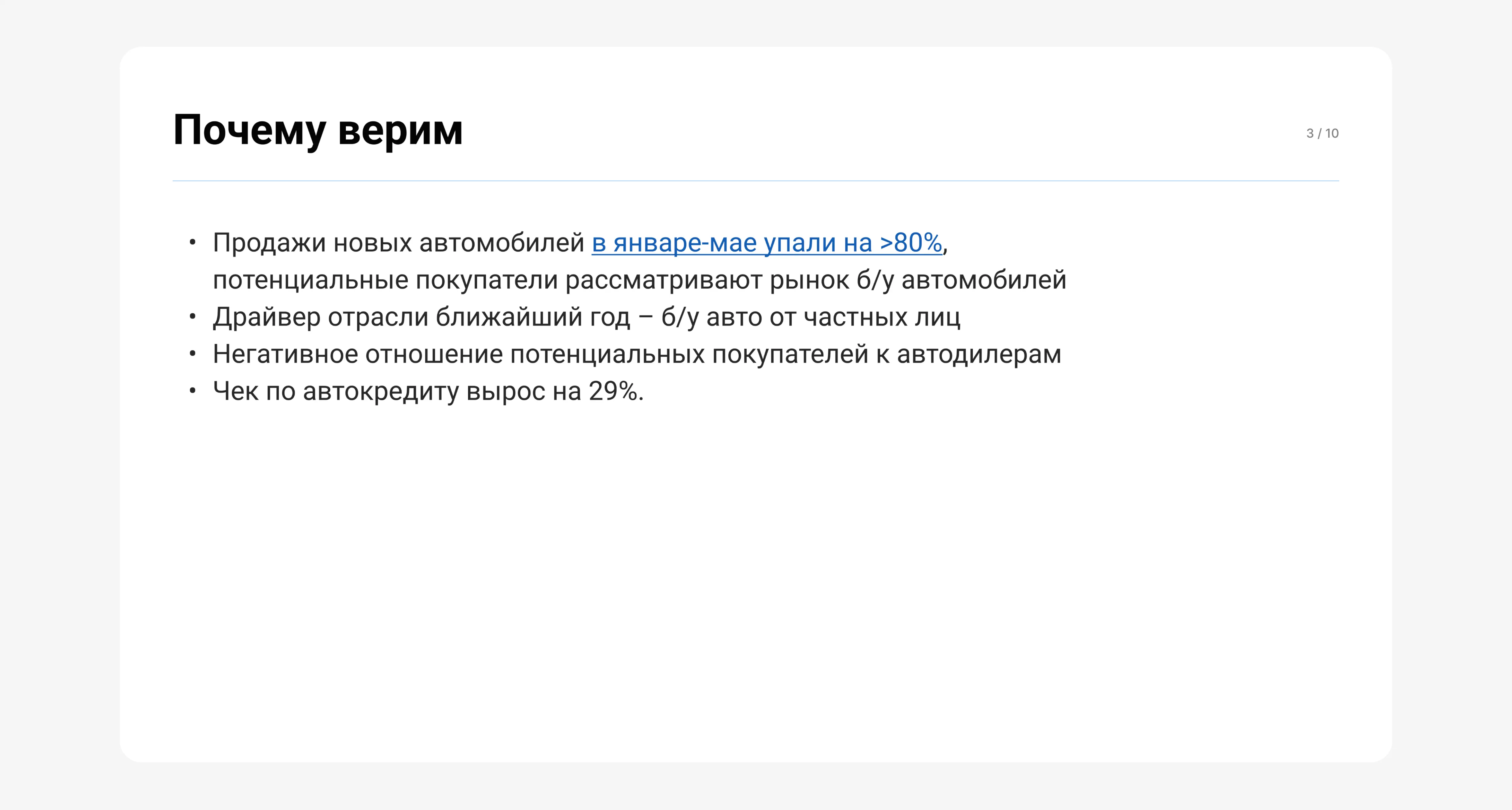The image size is (1512, 810).
Task: Click the words б/у автомобилей
Action: coord(961,280)
